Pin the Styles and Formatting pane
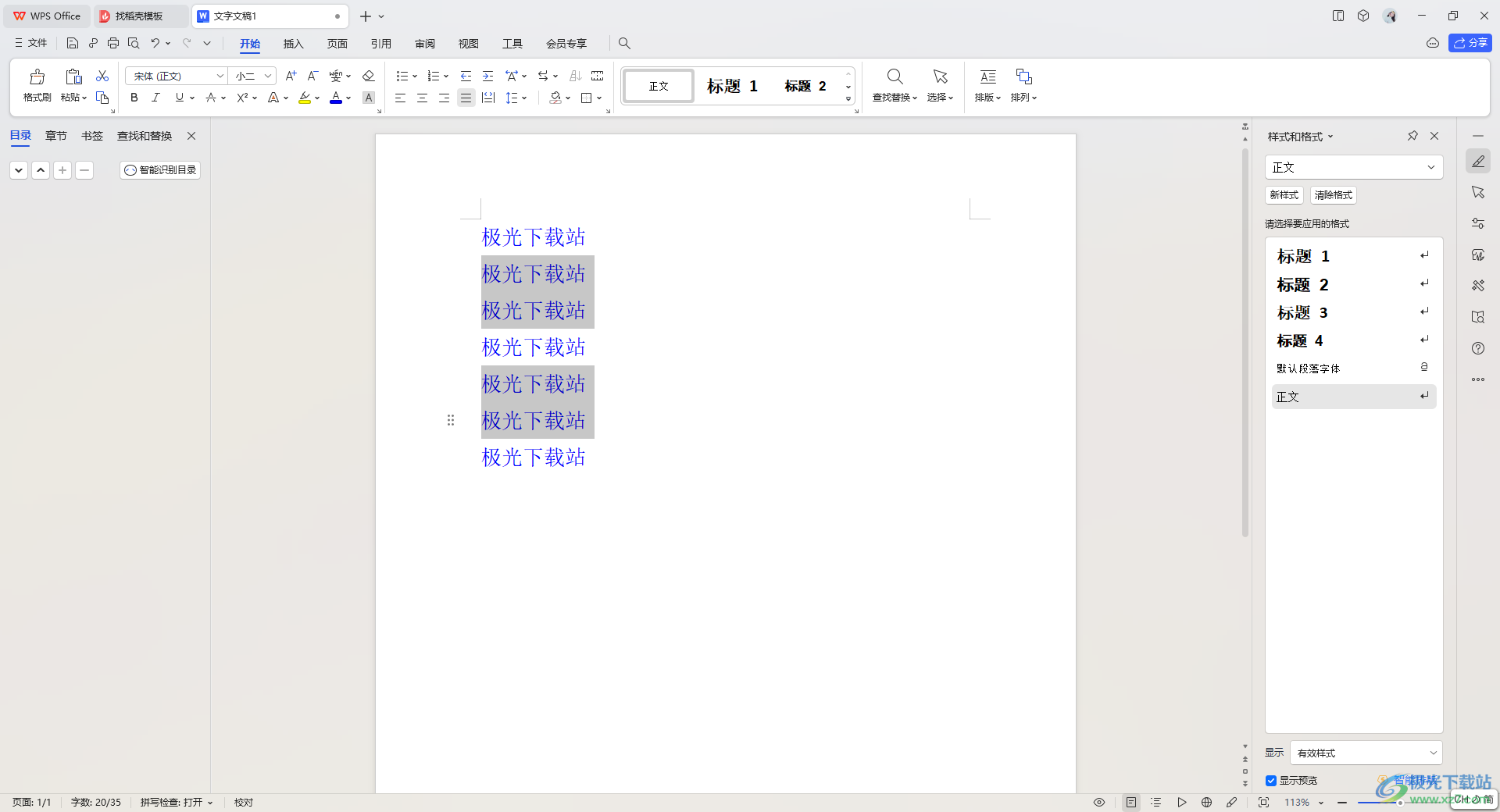This screenshot has width=1500, height=812. pos(1412,136)
